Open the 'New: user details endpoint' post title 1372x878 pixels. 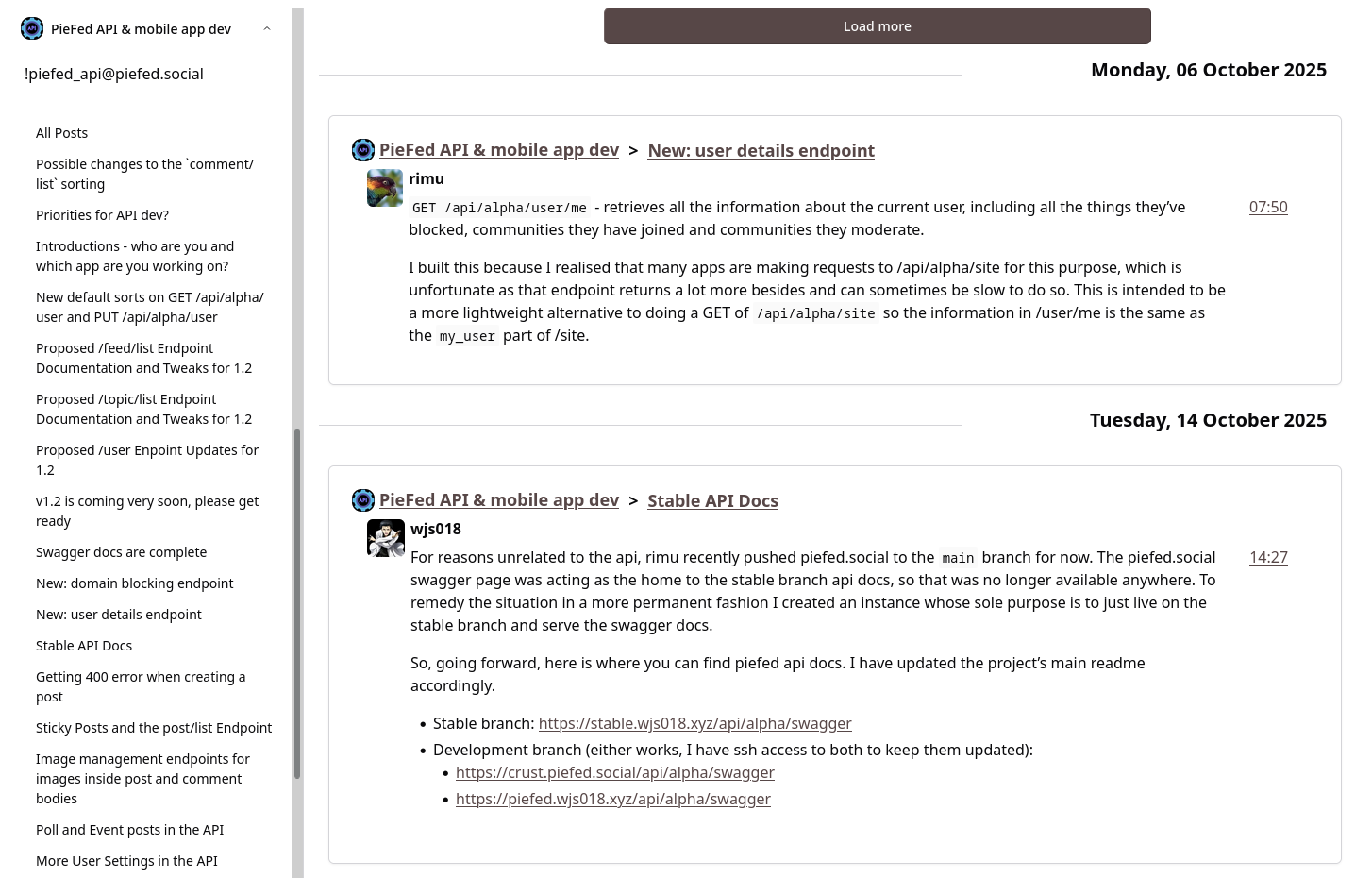point(761,151)
